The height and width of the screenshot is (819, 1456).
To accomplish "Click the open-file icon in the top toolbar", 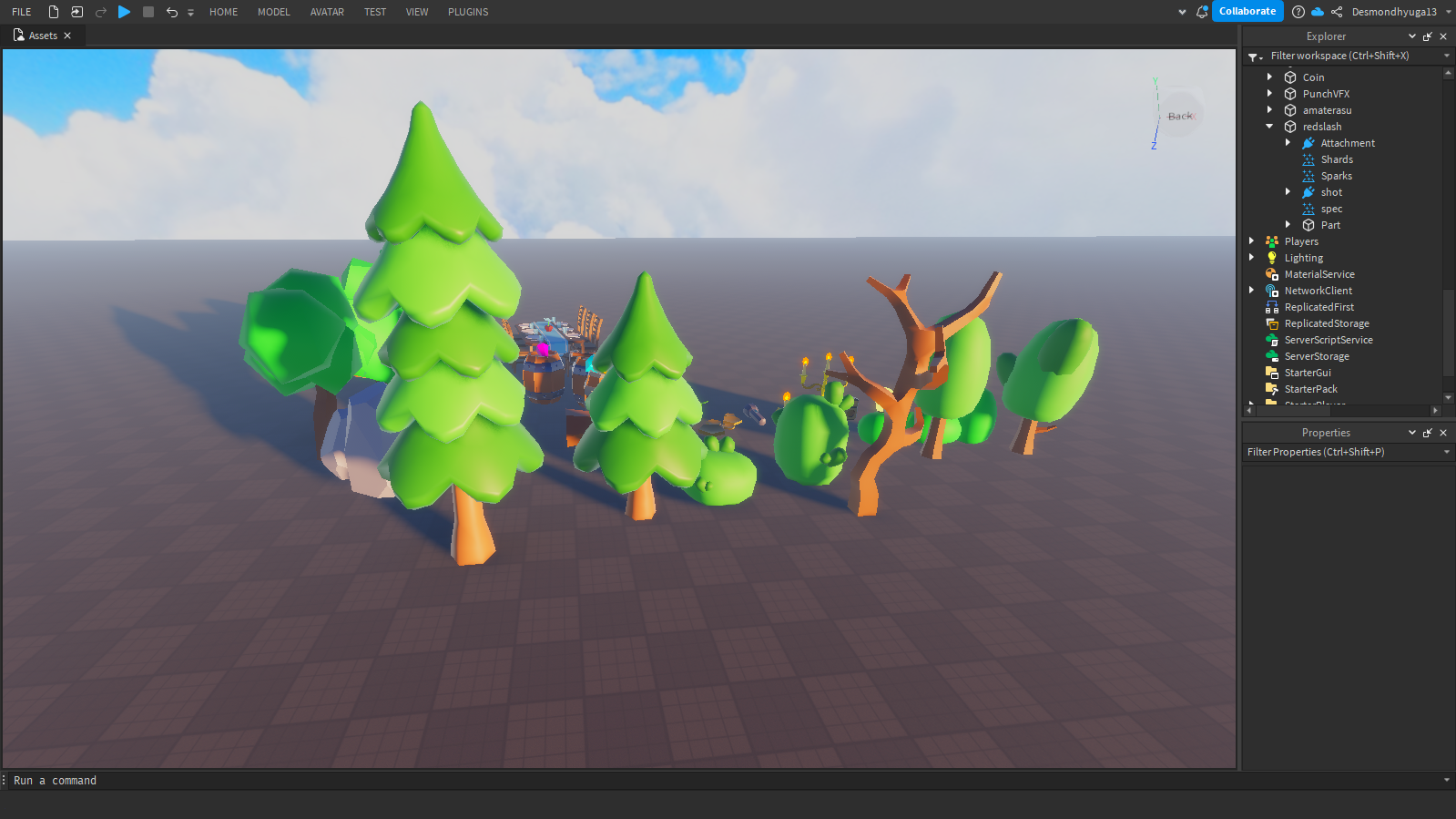I will 76,12.
